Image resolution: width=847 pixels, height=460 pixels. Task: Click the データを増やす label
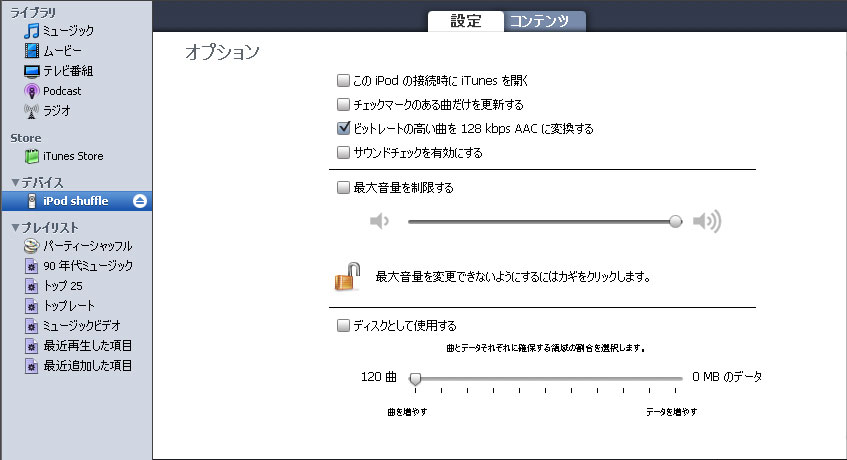(x=671, y=412)
